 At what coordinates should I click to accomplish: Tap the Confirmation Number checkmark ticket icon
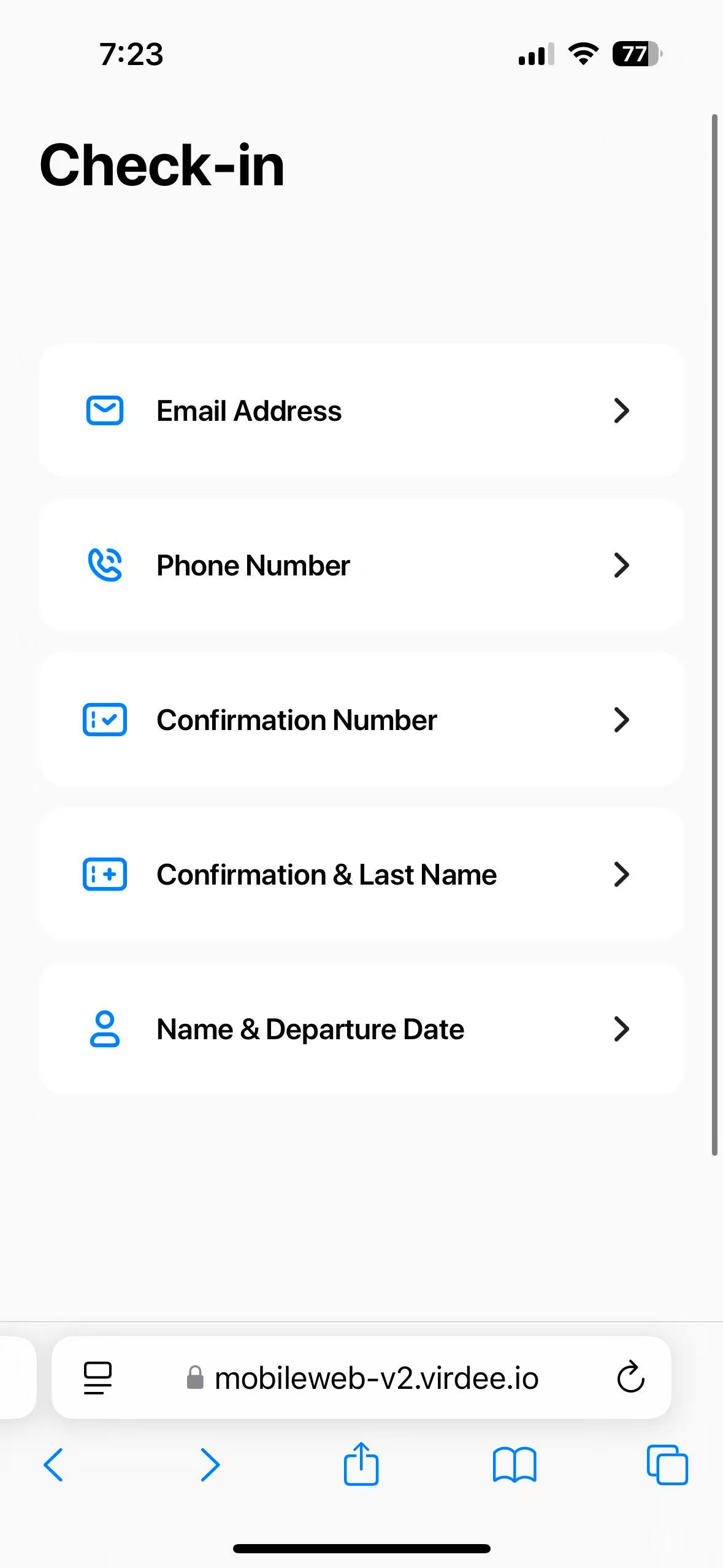coord(105,720)
